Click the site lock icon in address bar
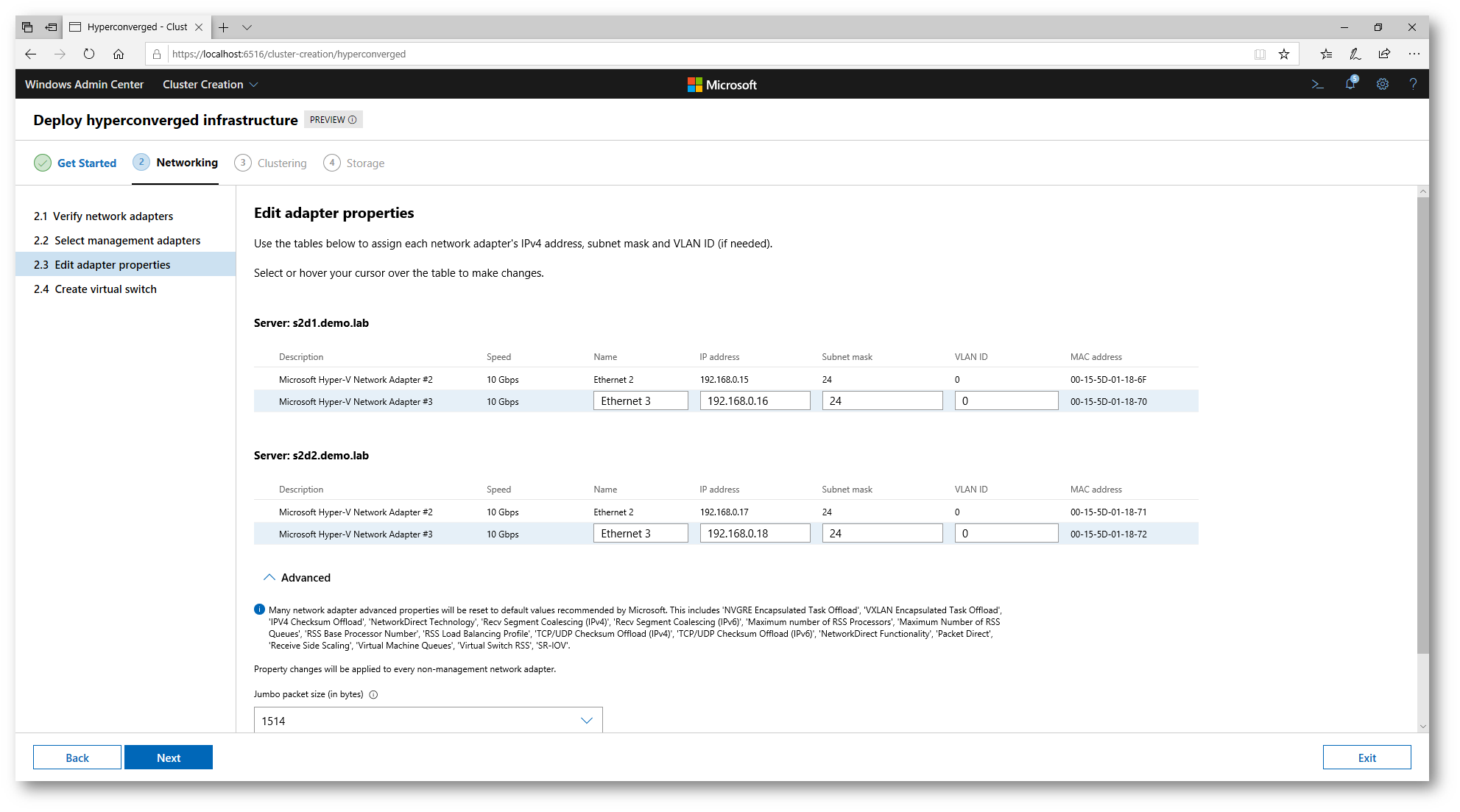 pos(157,54)
